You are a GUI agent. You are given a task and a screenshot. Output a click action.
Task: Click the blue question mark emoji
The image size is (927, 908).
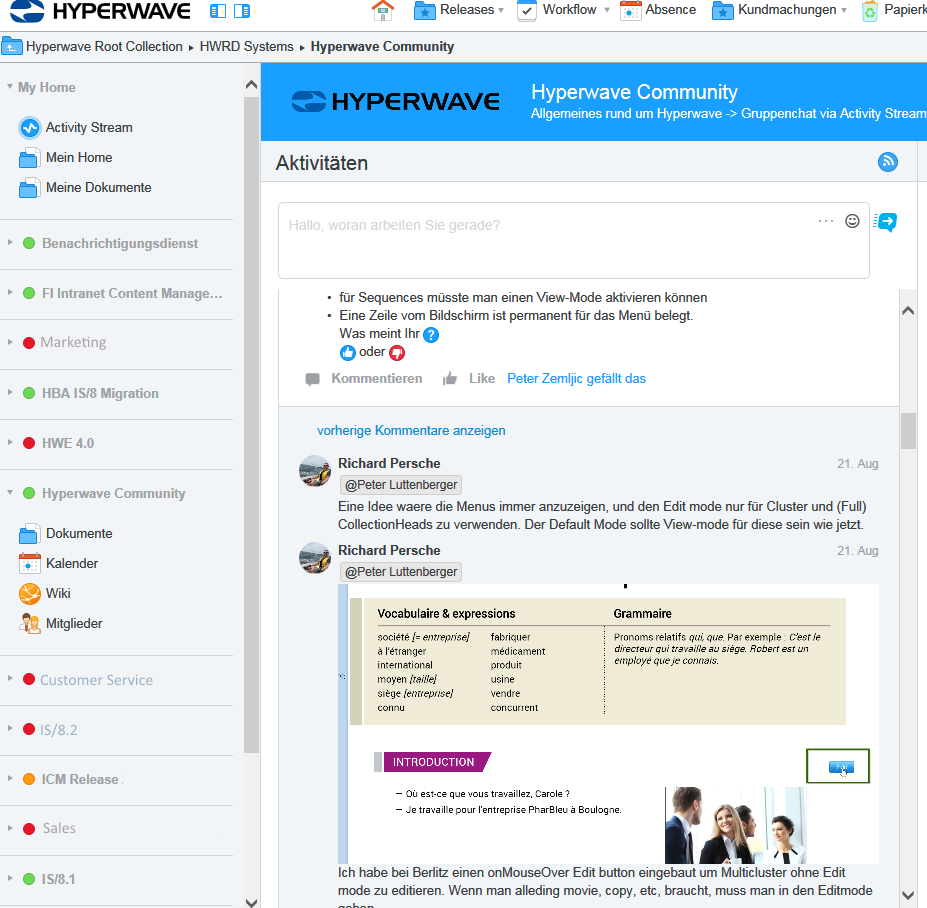click(x=431, y=335)
